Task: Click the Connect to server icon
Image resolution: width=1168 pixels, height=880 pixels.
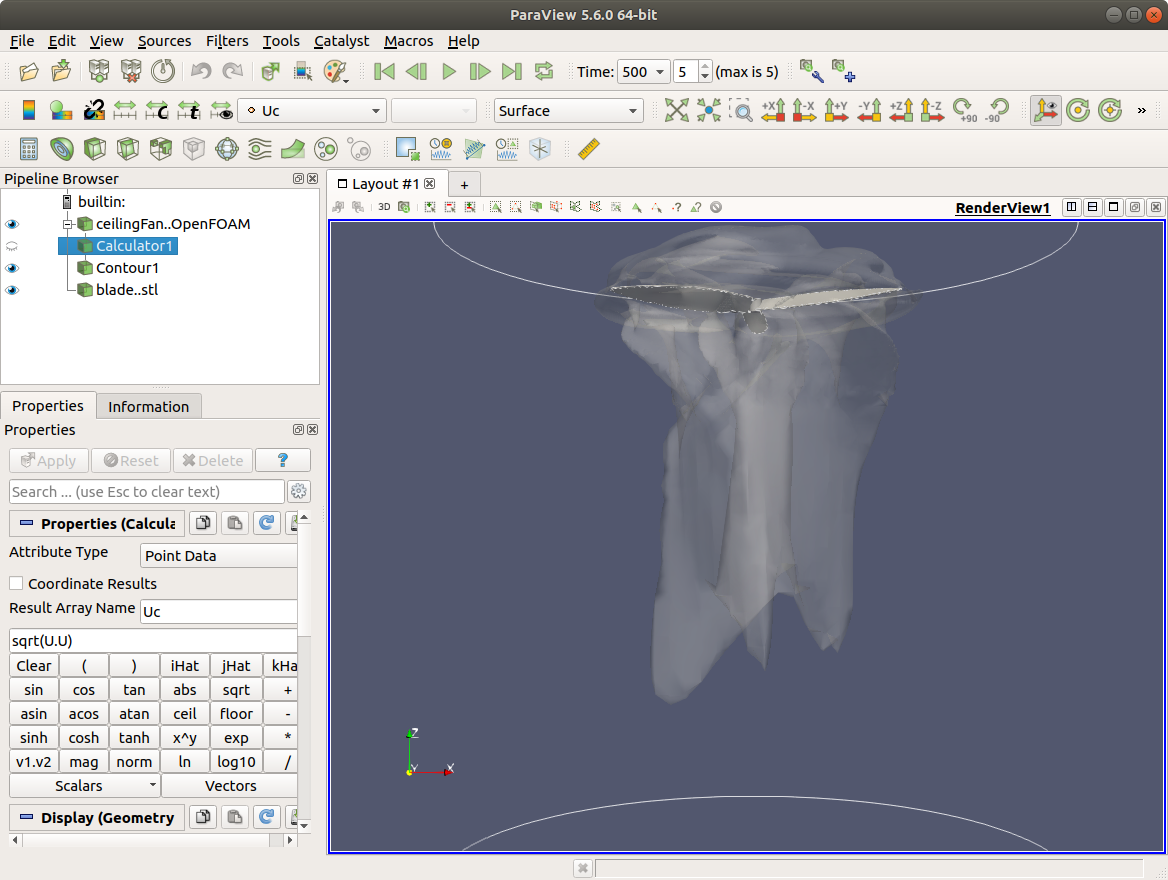Action: click(98, 72)
